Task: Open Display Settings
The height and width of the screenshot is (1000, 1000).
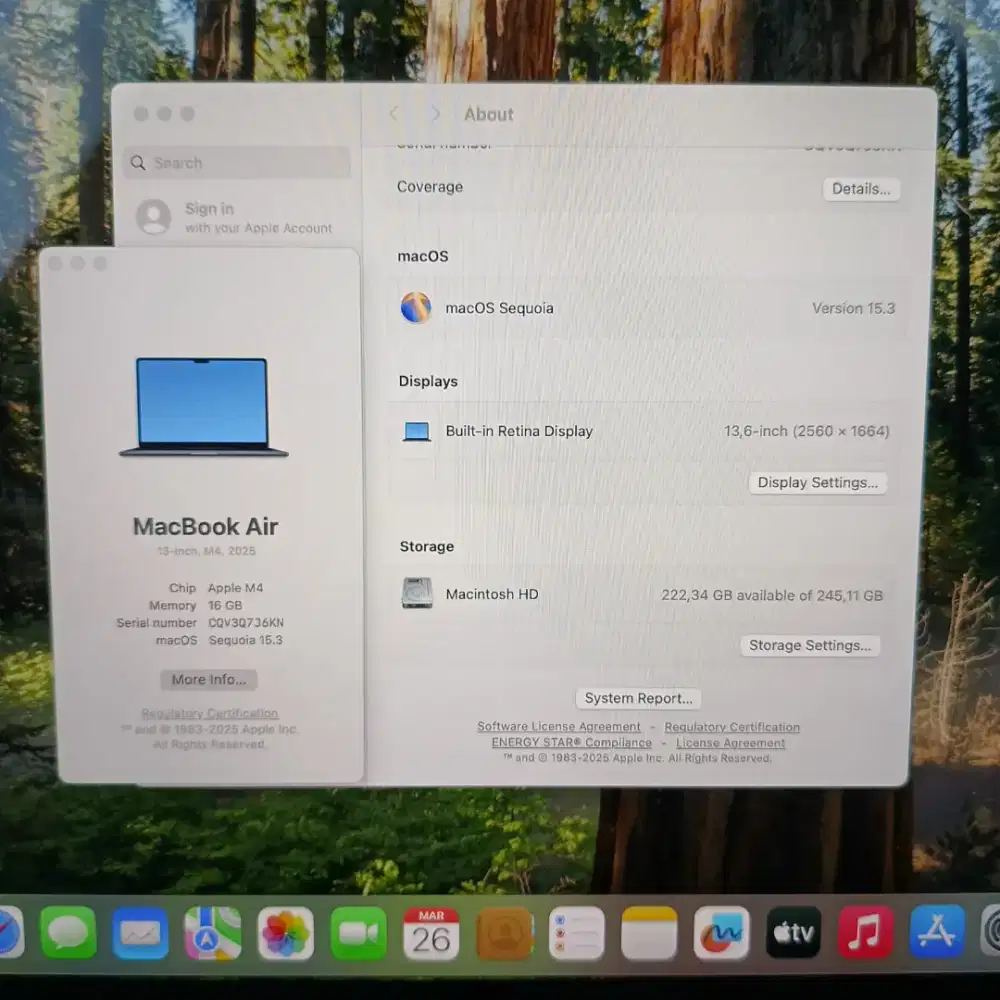Action: [818, 482]
